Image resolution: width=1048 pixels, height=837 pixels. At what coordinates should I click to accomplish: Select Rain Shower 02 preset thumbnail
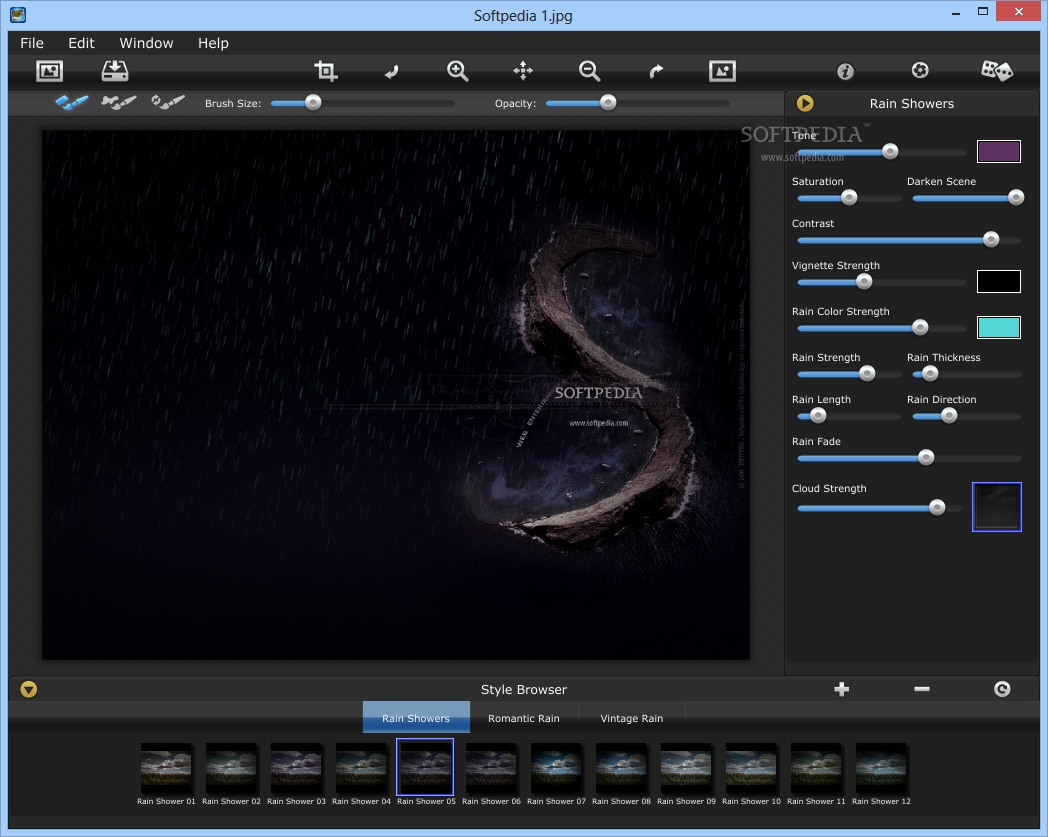tap(231, 767)
